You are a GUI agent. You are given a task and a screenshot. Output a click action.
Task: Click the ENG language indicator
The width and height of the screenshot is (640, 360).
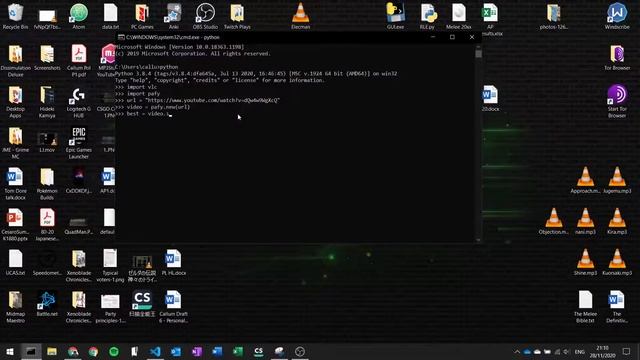pyautogui.click(x=580, y=351)
